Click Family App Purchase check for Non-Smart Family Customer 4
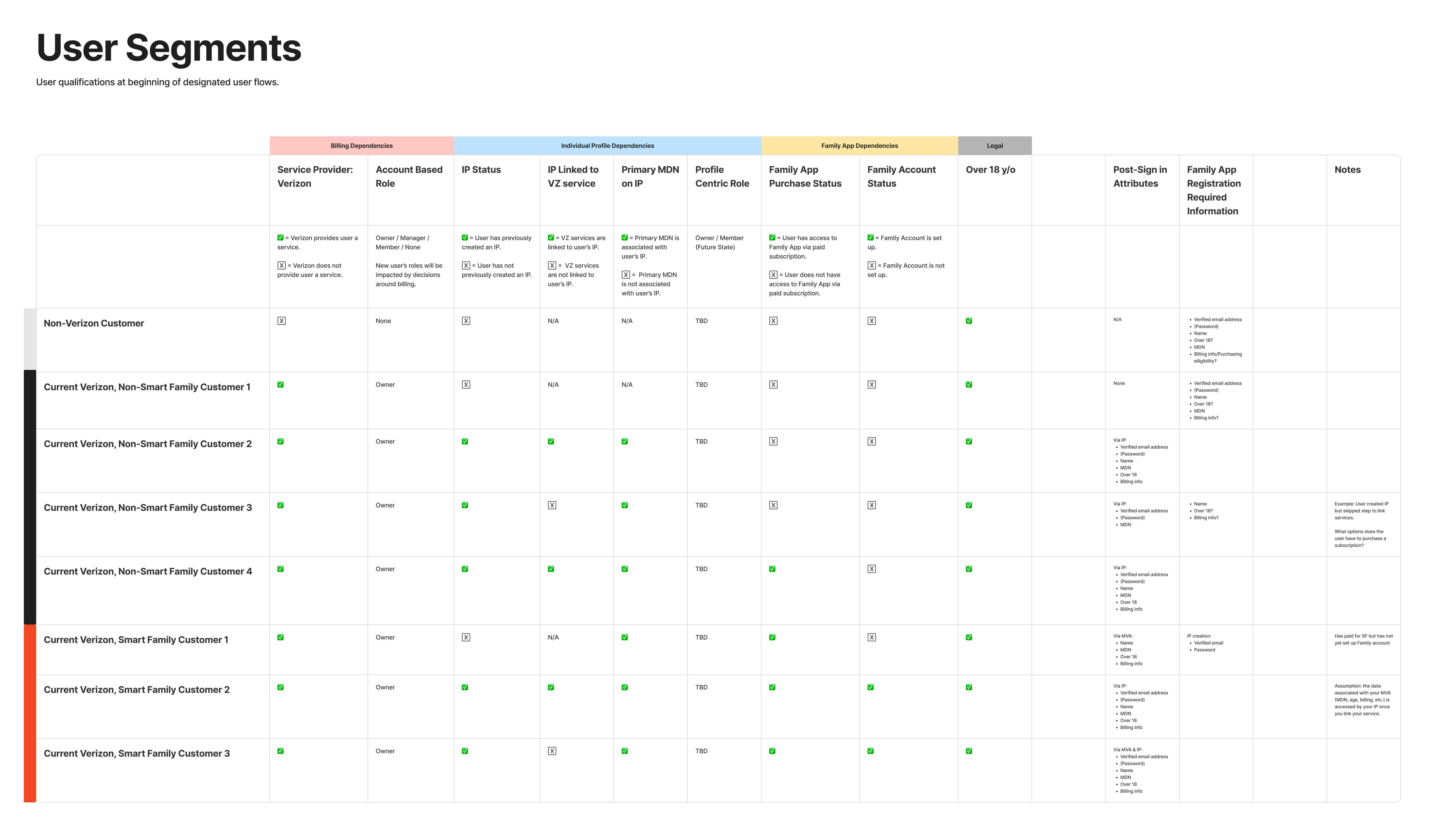This screenshot has width=1435, height=840. 772,569
